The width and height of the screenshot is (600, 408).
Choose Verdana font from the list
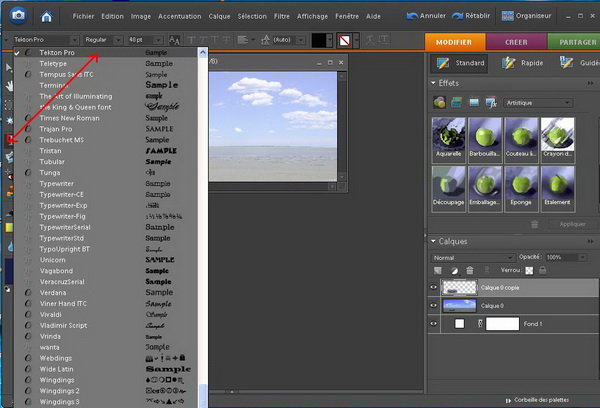(x=53, y=293)
